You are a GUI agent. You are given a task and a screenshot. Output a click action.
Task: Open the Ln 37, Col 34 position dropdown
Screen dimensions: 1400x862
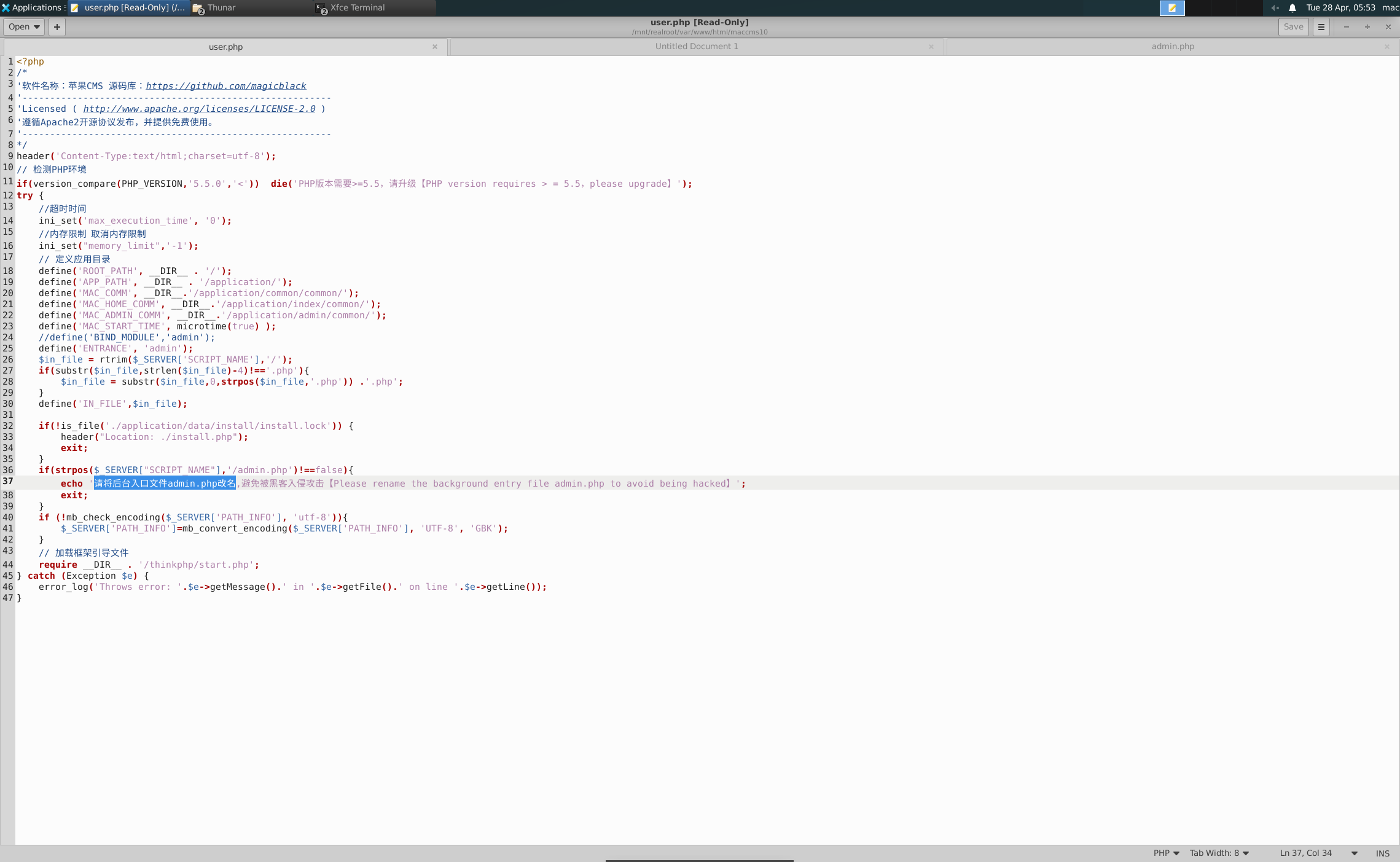1318,853
